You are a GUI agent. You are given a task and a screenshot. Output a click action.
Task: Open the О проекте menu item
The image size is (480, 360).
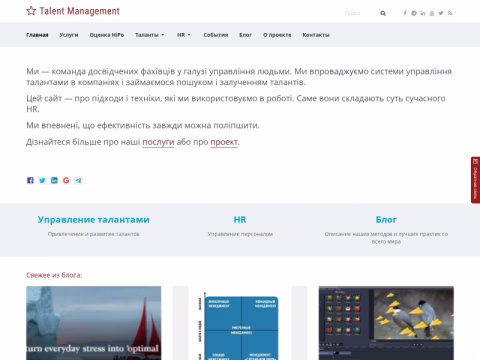click(277, 35)
